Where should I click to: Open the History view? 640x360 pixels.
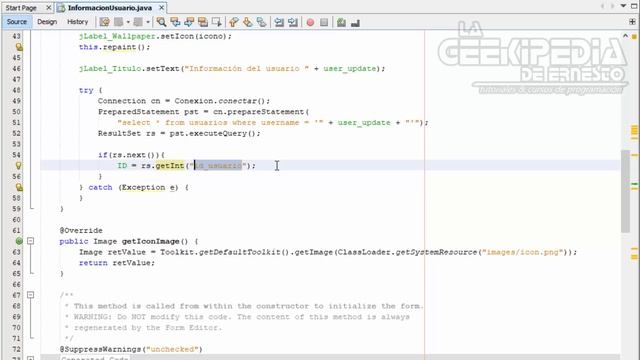click(78, 22)
